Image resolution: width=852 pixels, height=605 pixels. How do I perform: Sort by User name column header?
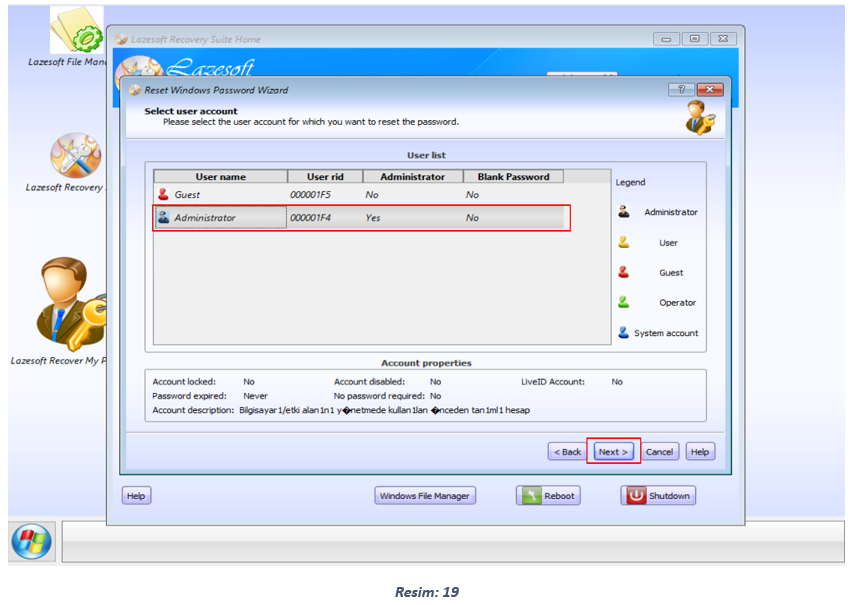point(220,177)
